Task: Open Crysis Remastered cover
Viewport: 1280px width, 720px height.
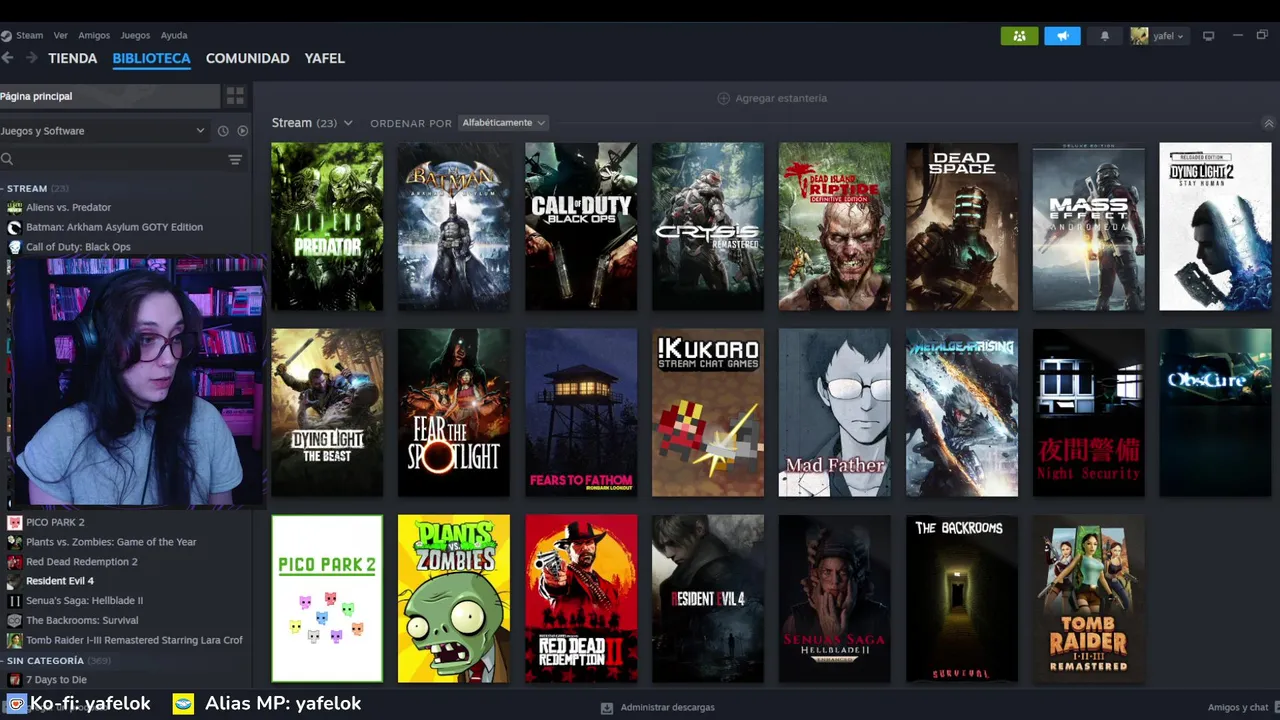Action: pos(708,226)
